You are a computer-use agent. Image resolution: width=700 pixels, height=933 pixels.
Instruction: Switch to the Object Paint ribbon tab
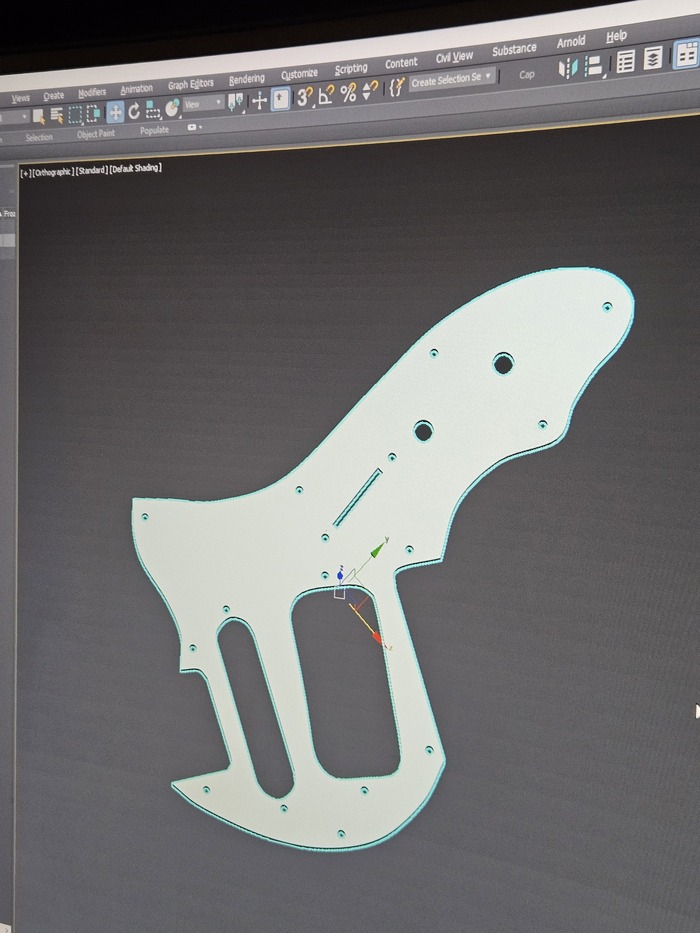[96, 134]
